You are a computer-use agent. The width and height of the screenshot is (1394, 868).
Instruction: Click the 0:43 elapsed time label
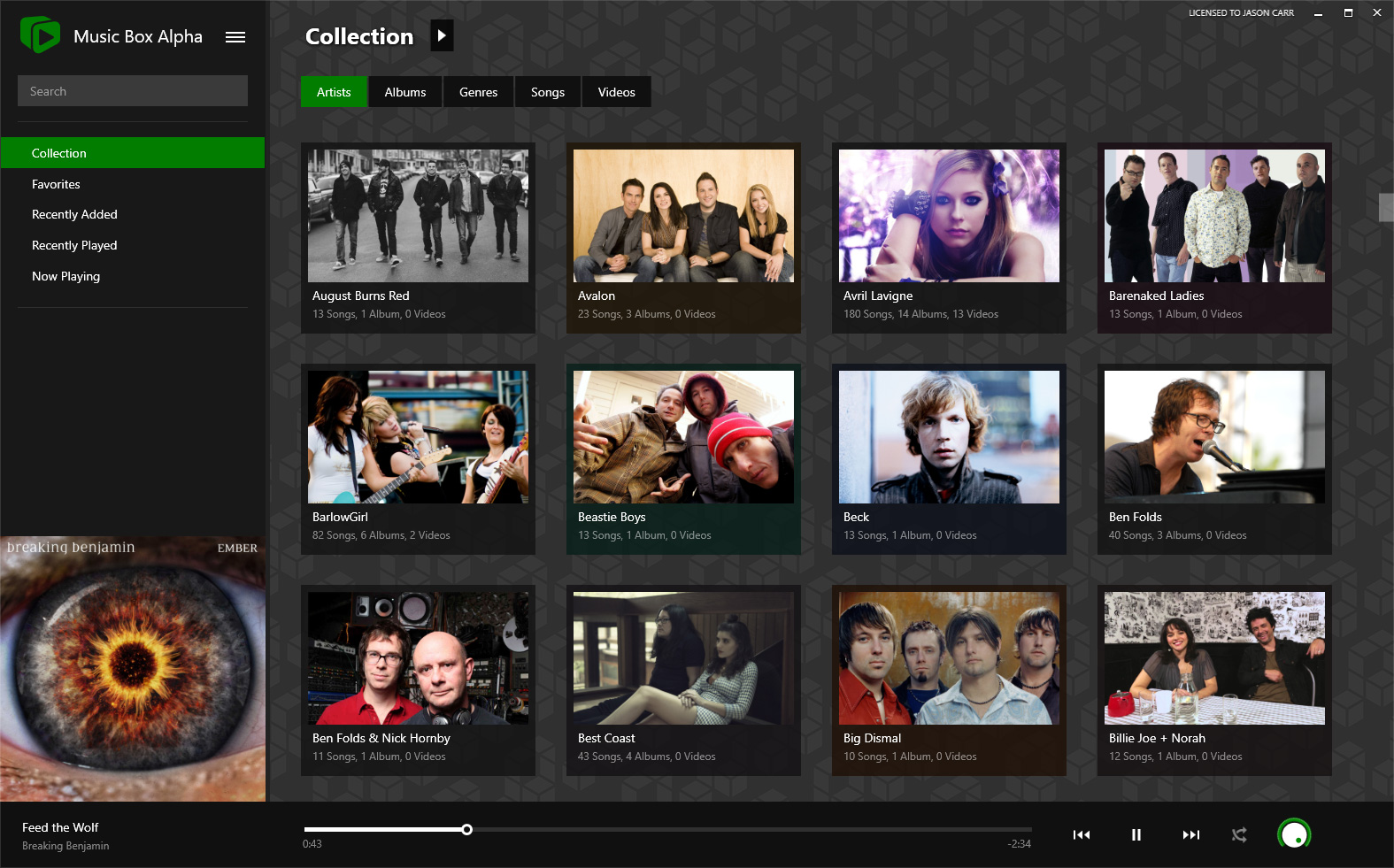[312, 844]
